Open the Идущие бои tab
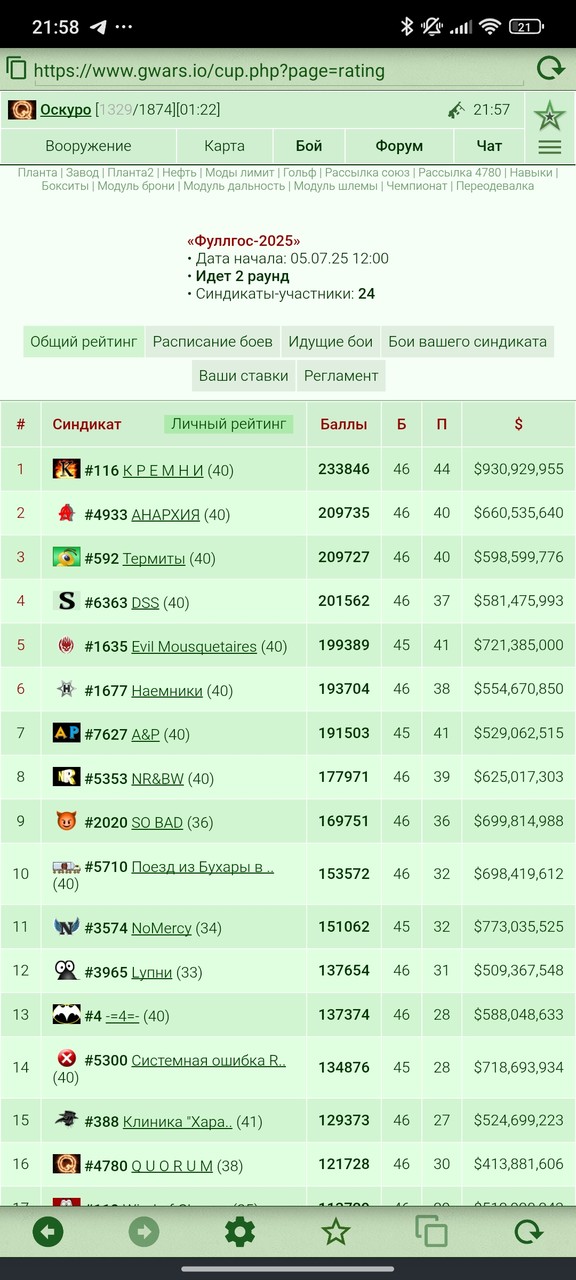 click(331, 342)
